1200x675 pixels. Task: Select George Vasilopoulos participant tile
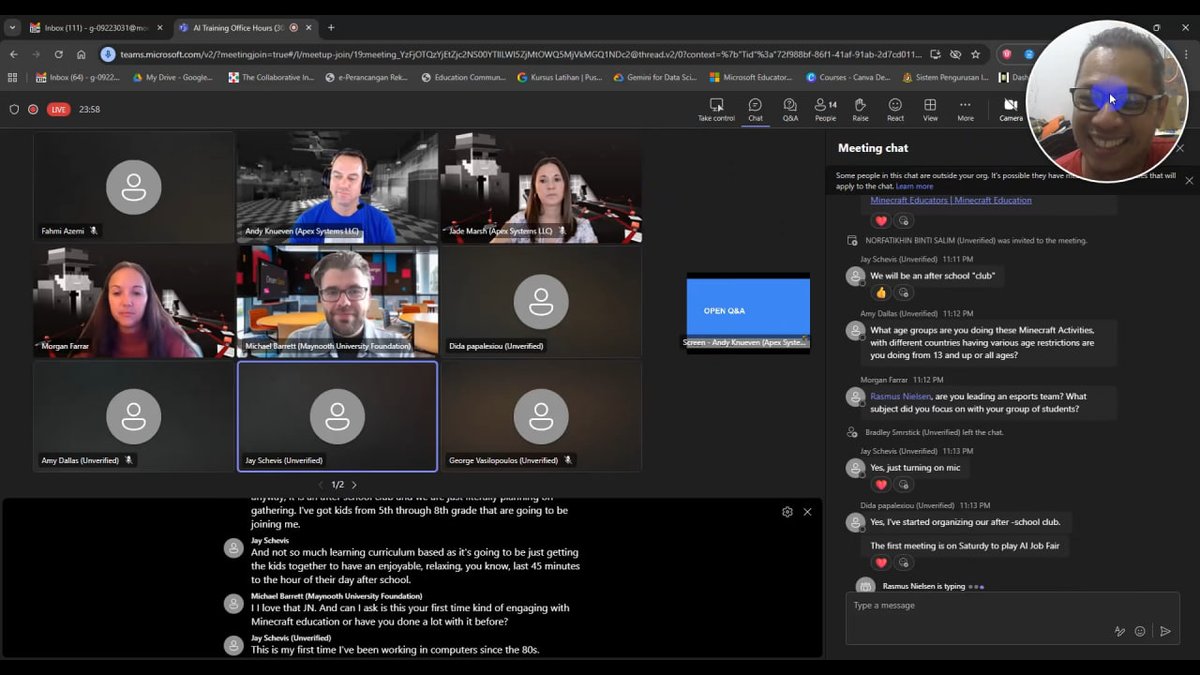pyautogui.click(x=541, y=416)
